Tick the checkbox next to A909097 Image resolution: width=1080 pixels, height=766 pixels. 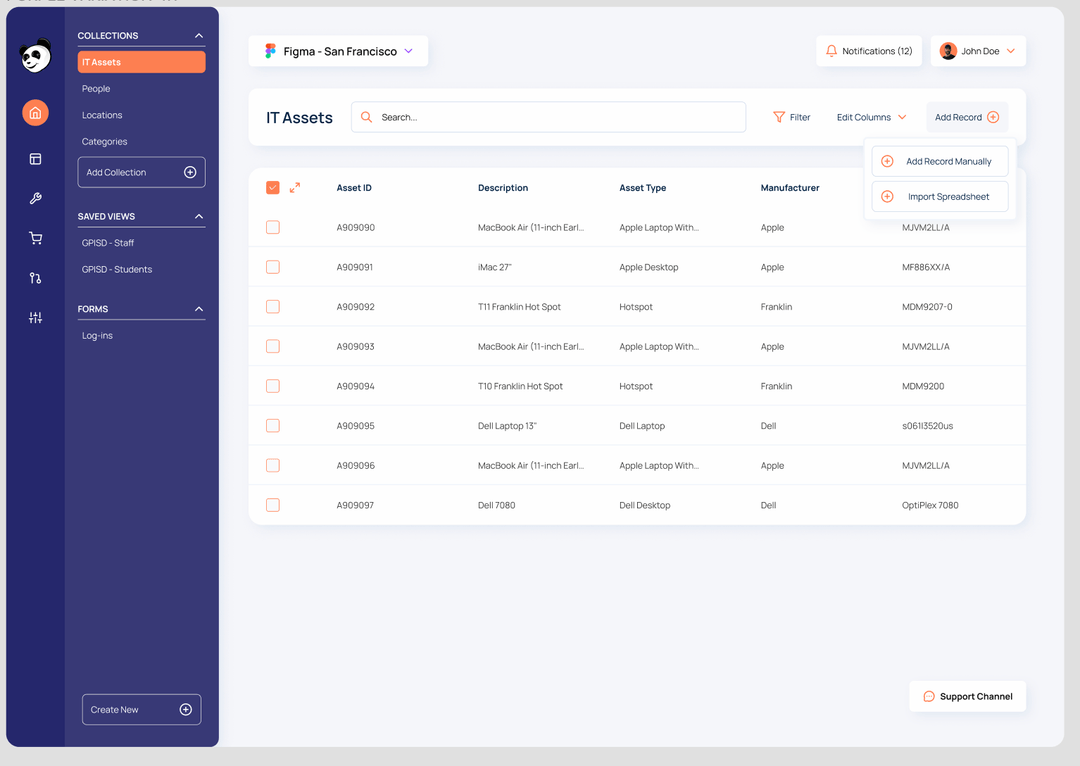[272, 505]
